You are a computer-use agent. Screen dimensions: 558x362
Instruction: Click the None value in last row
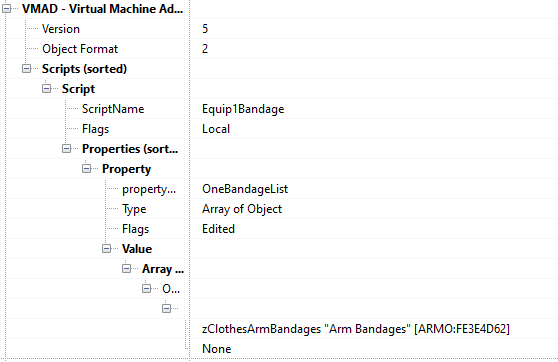217,349
